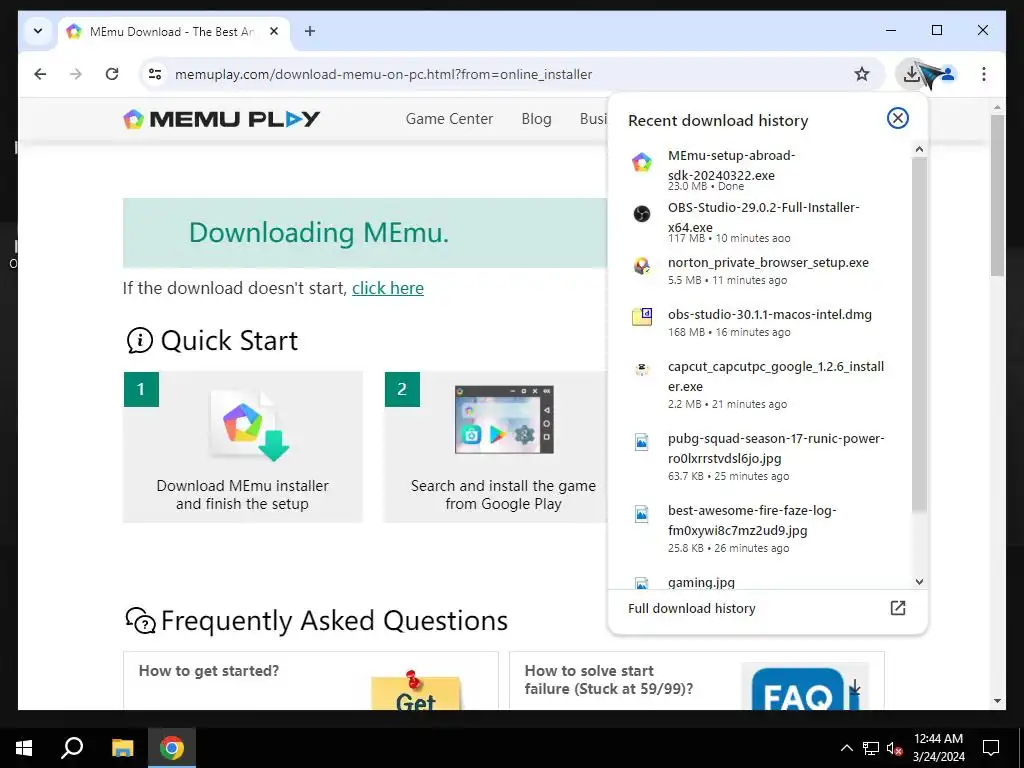1024x768 pixels.
Task: Click OBS-Studio installer file icon
Action: pyautogui.click(x=642, y=214)
